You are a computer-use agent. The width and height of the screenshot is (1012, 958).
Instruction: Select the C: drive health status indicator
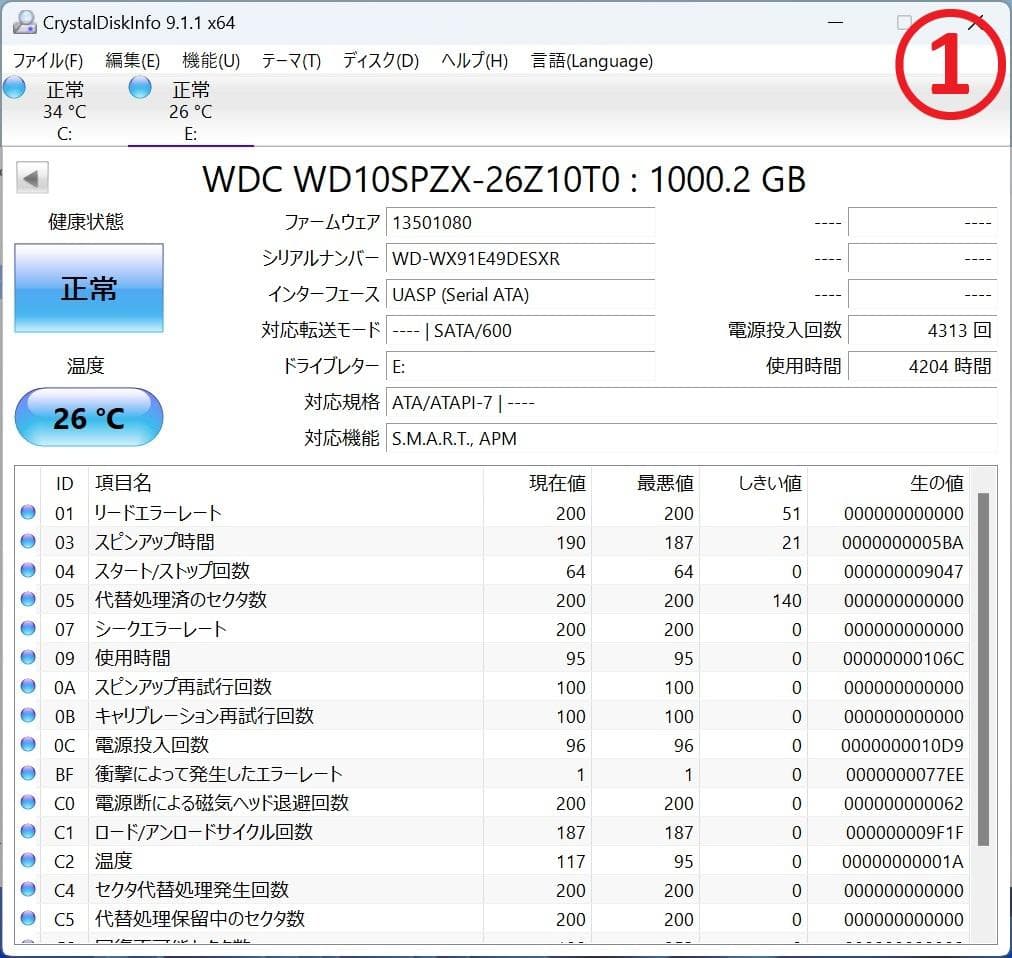tap(15, 88)
